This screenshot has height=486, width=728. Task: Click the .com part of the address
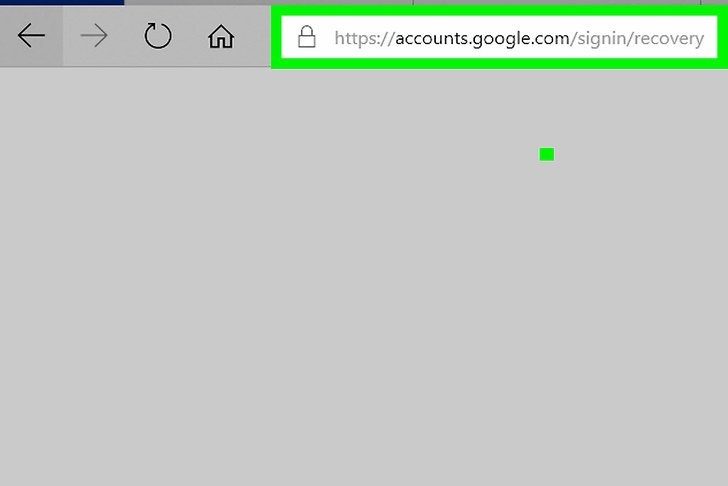(x=550, y=39)
